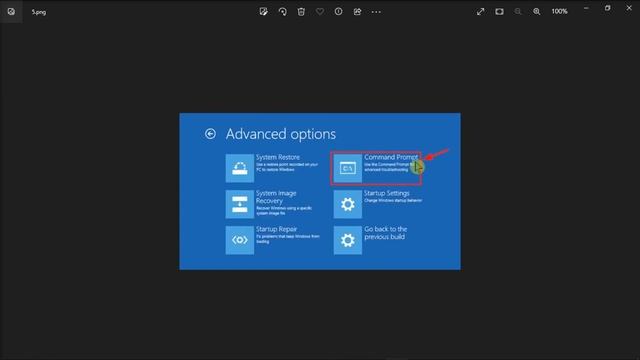Minimize the Photos window
This screenshot has width=640, height=360.
point(586,8)
